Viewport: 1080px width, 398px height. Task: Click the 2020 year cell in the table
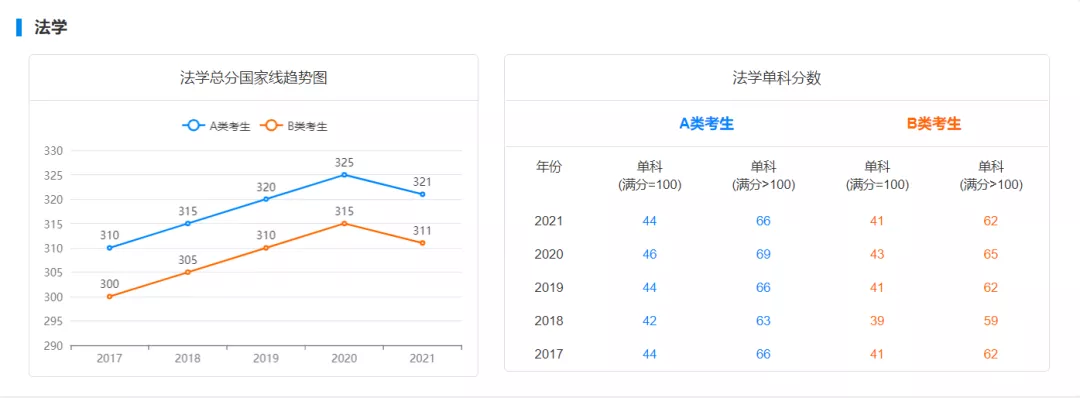[549, 254]
